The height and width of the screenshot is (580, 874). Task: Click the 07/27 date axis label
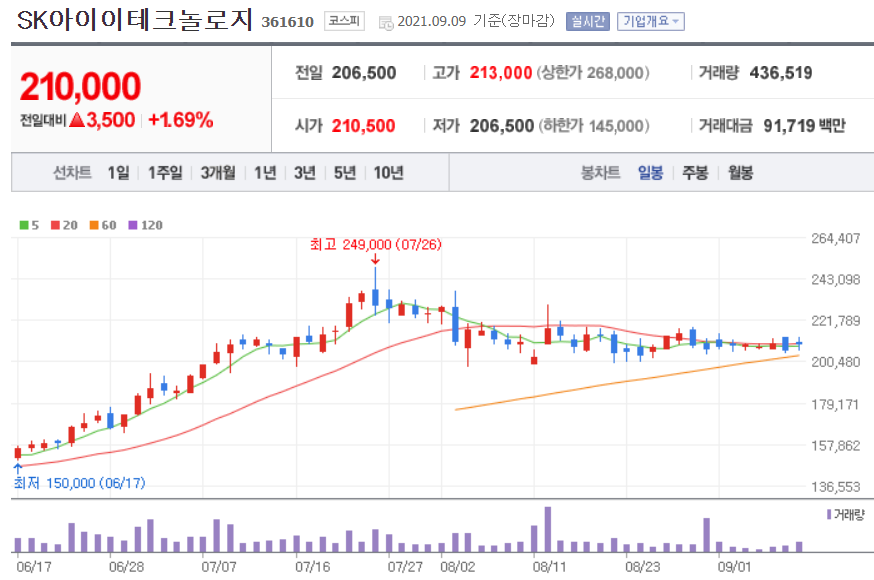tap(405, 567)
